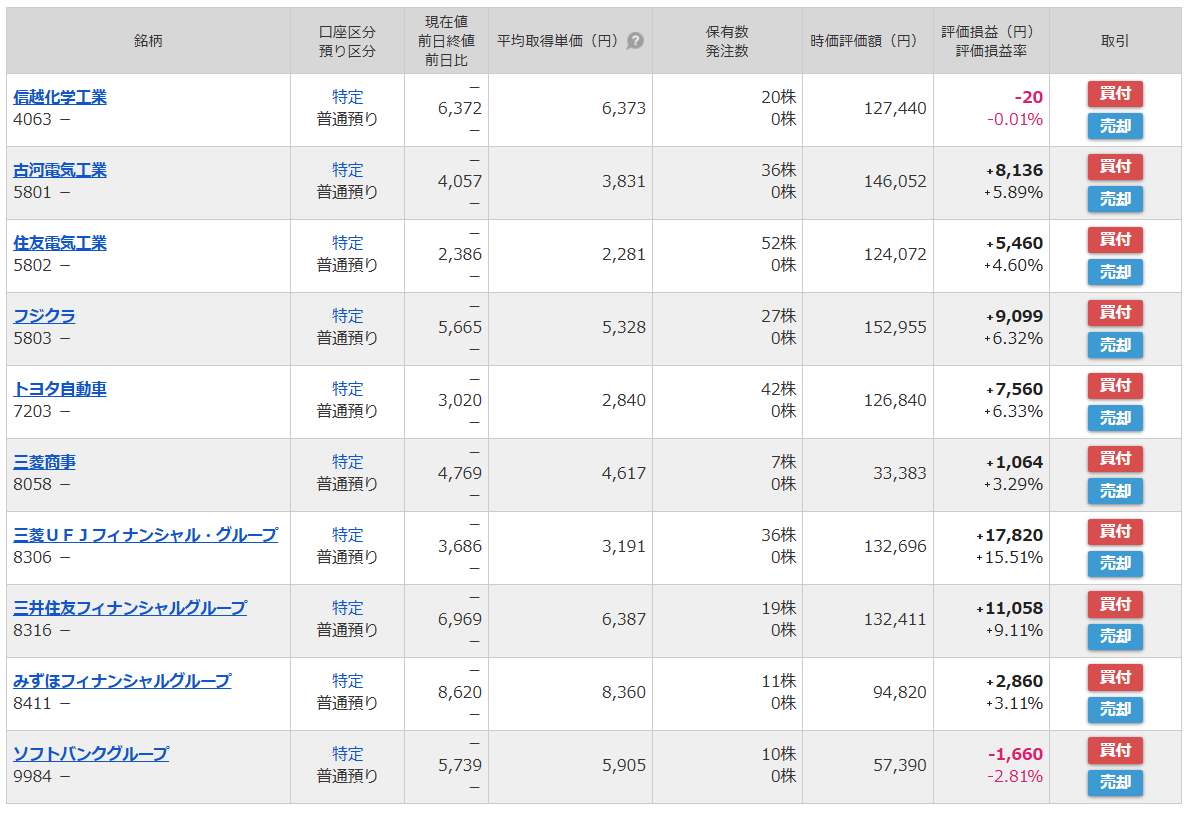This screenshot has height=814, width=1185.
Task: Click 売却 button for 三菱商事
Action: [x=1115, y=491]
